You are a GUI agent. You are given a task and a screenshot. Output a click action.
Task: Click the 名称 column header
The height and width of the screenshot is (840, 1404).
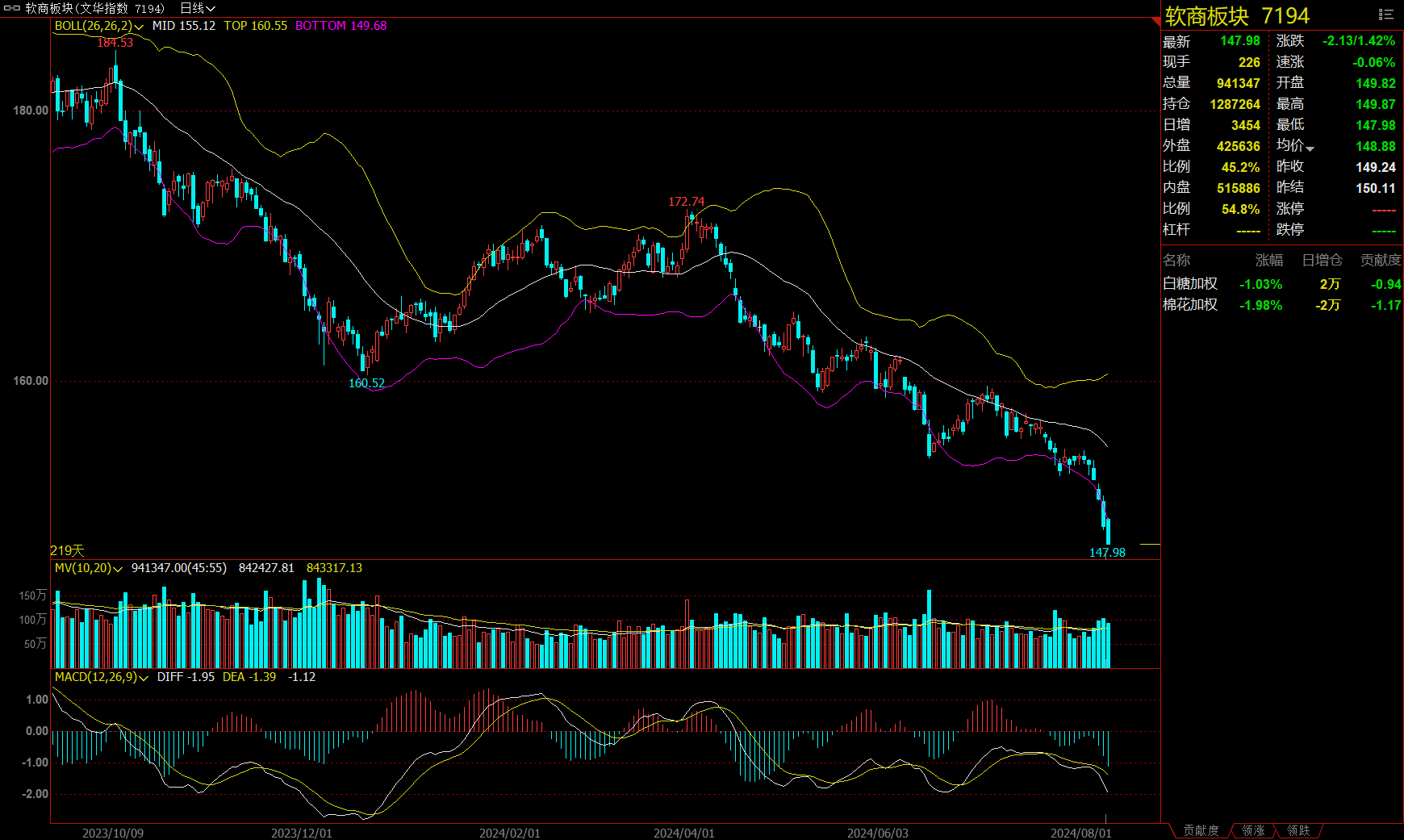point(1176,260)
